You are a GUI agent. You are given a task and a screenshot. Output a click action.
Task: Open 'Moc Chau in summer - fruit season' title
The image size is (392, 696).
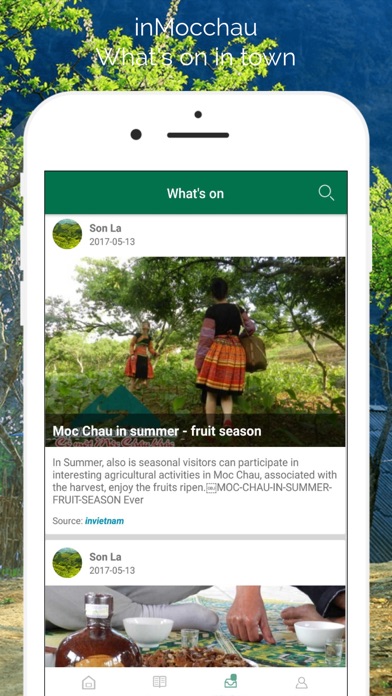[157, 431]
